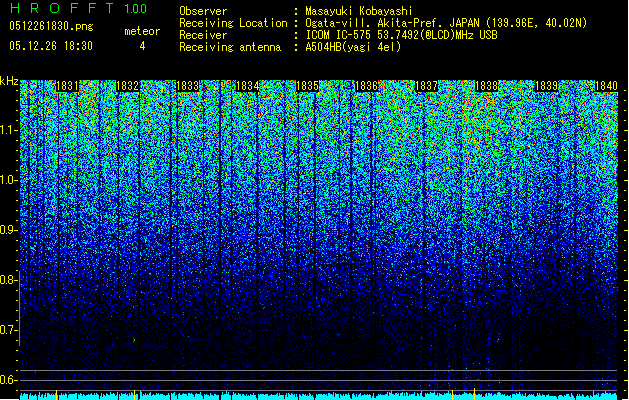The width and height of the screenshot is (629, 400).
Task: Click the observer name Masayuki Kobayashi
Action: point(359,11)
